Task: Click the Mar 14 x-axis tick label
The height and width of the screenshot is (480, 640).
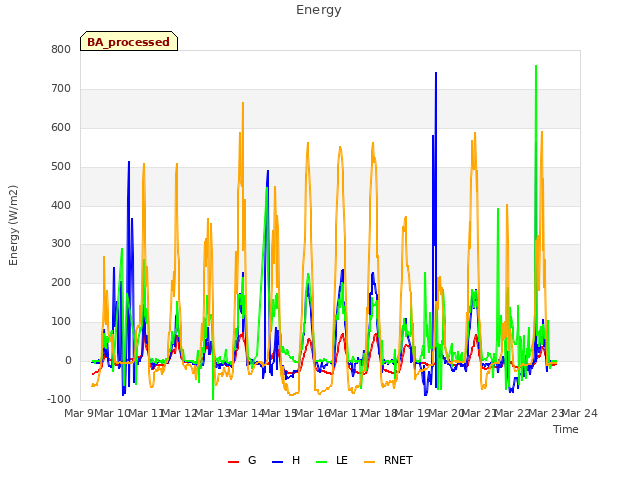Action: pyautogui.click(x=246, y=413)
